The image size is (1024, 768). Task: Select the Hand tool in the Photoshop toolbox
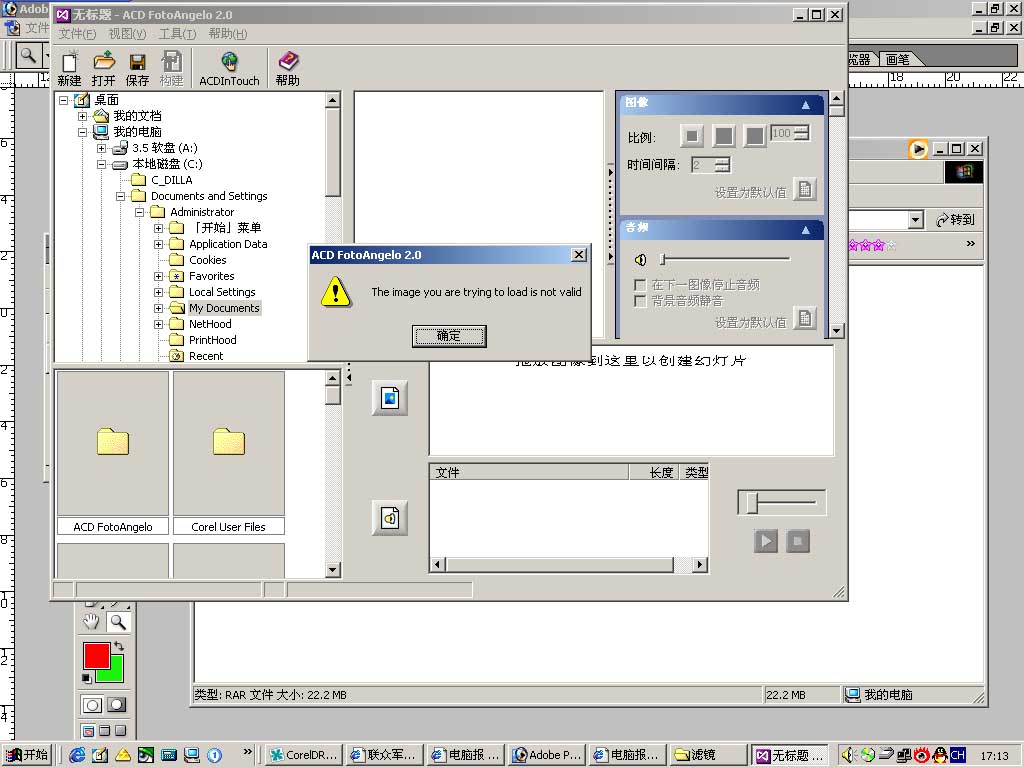click(91, 622)
